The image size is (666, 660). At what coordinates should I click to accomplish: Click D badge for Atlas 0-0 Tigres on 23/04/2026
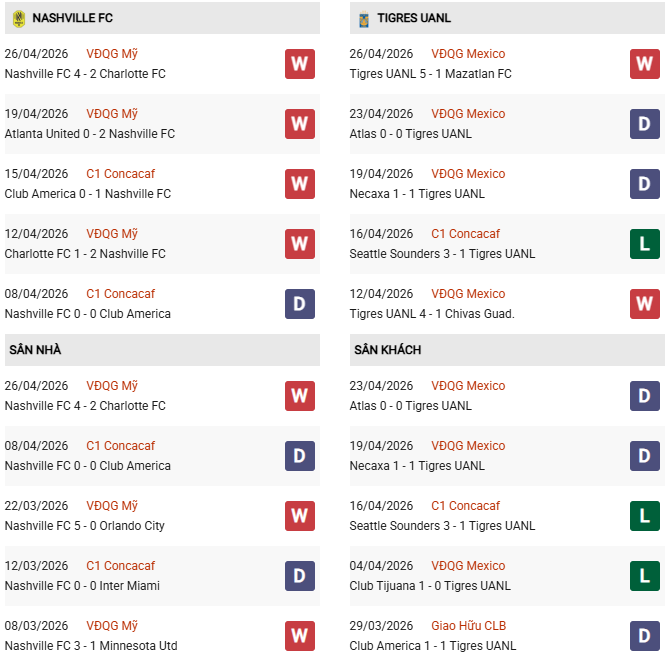644,124
